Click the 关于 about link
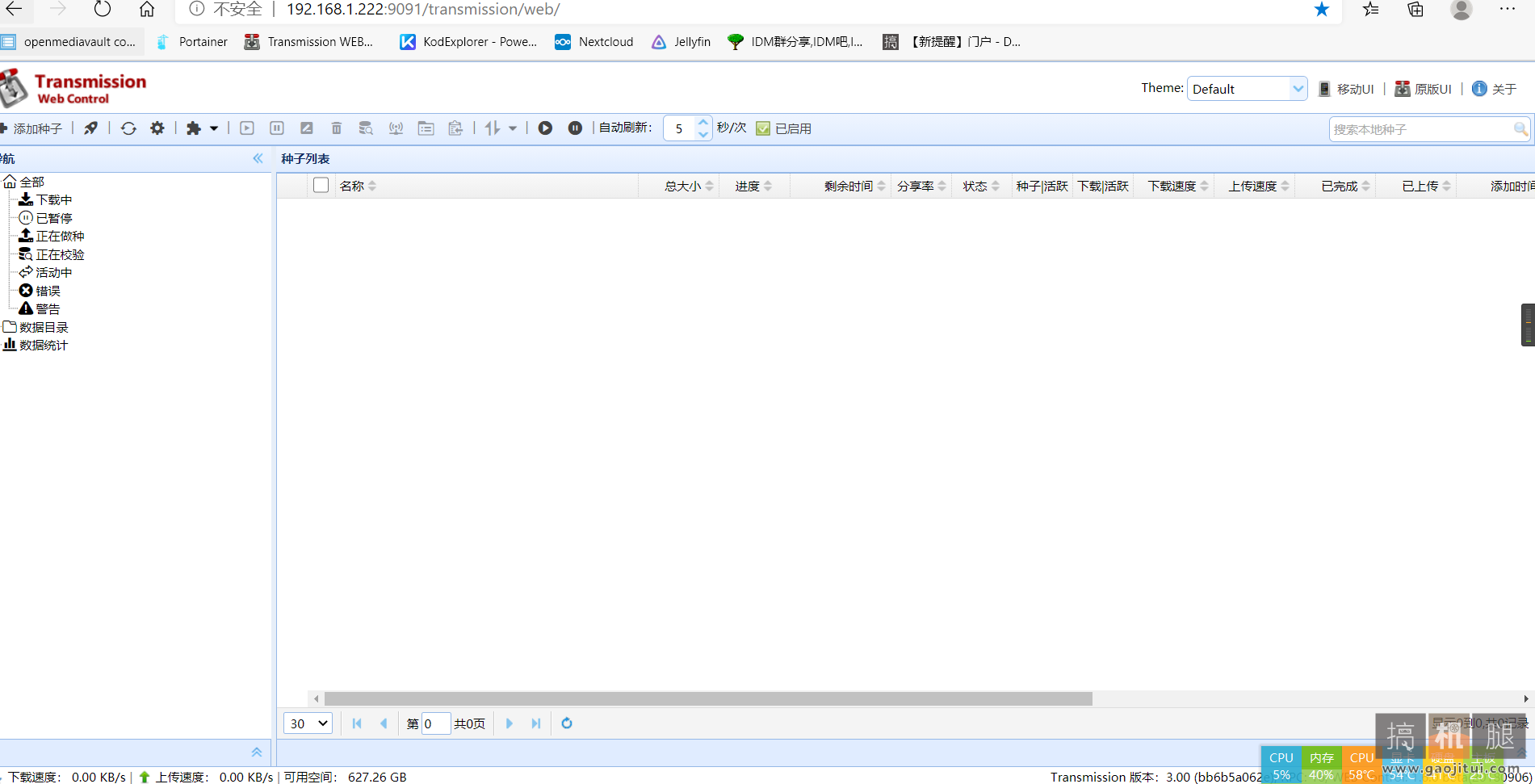This screenshot has width=1535, height=784. (x=1494, y=89)
